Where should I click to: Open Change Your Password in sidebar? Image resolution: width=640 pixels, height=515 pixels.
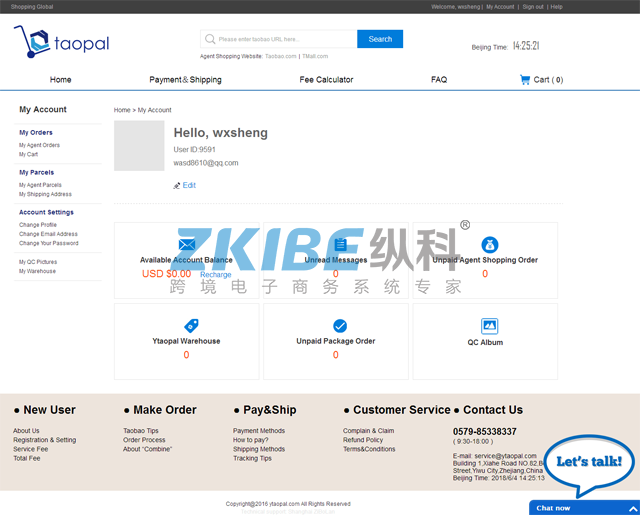(x=49, y=243)
